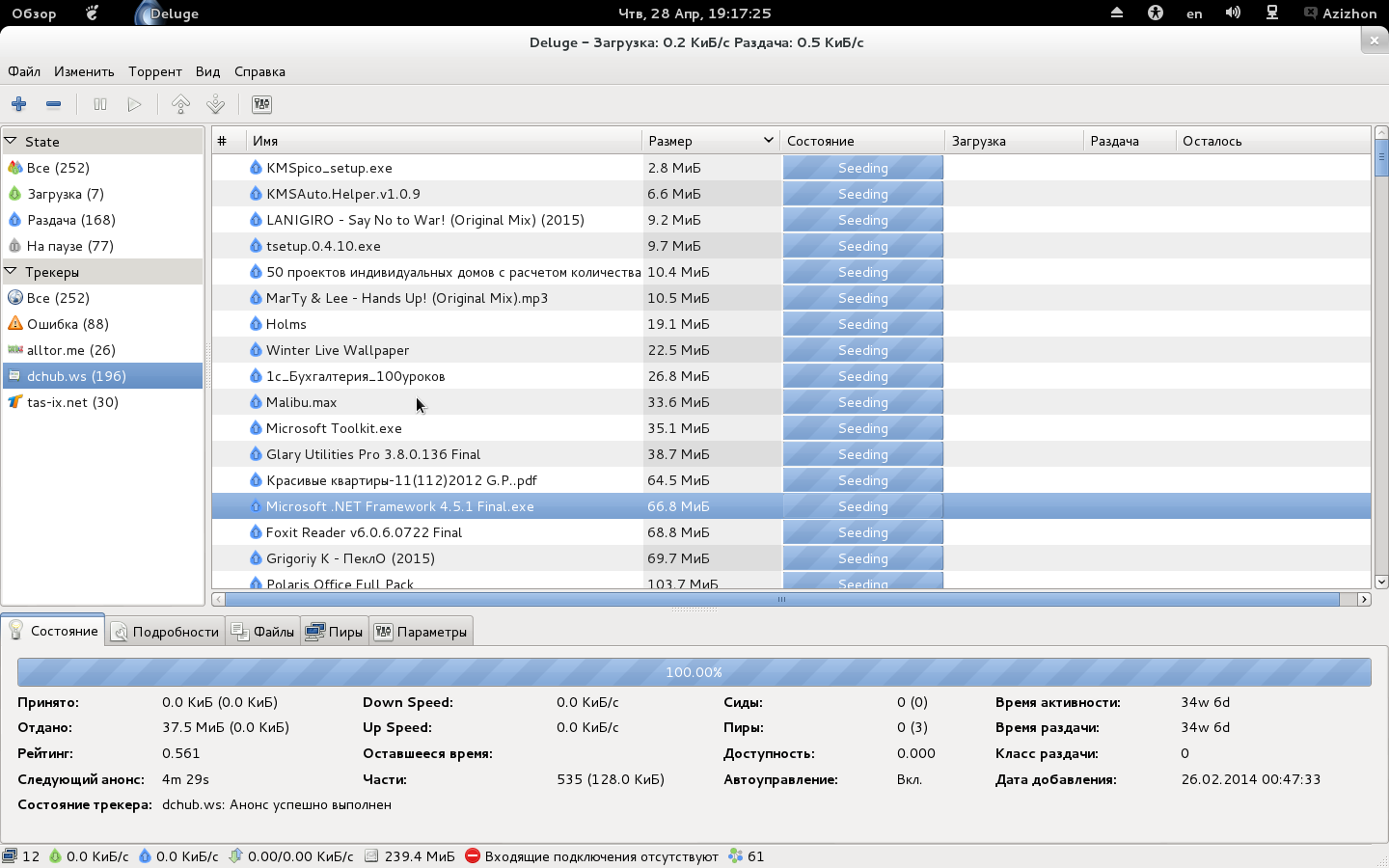Filter trackers by Ошибка (88)
This screenshot has height=868, width=1389.
[x=102, y=324]
